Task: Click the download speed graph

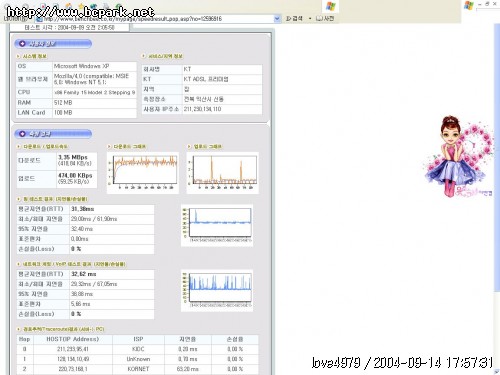Action: point(143,173)
